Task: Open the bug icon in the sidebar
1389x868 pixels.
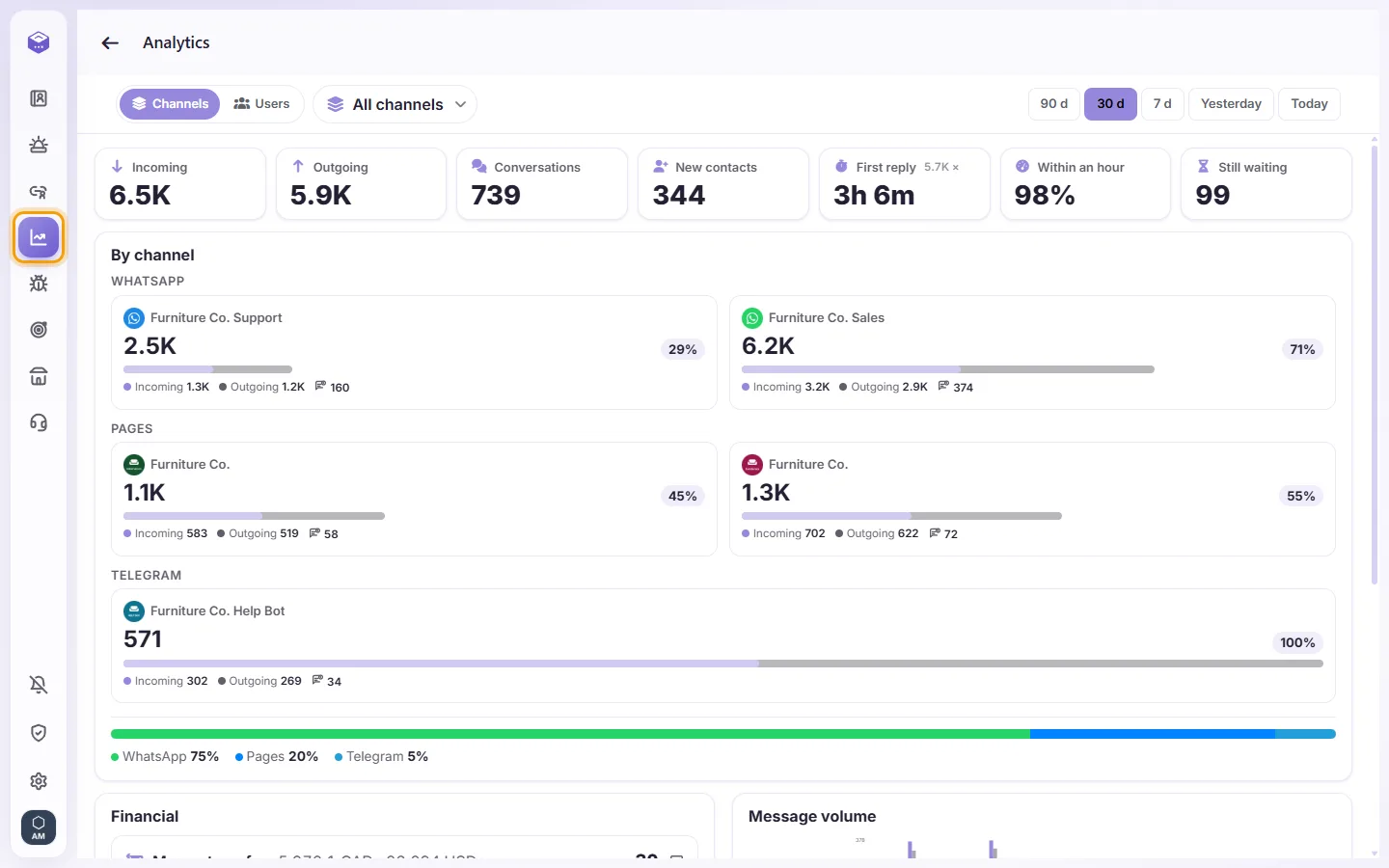Action: point(39,284)
